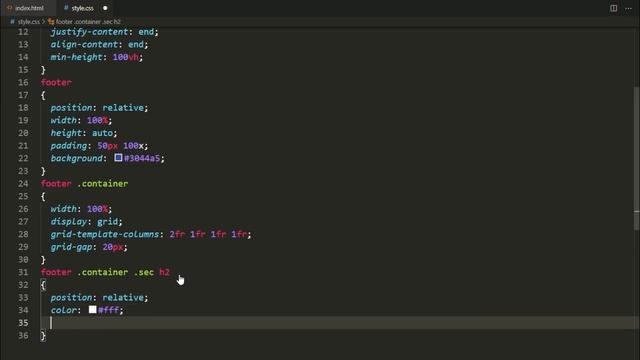Click the unsaved dot on style.css tab
Image resolution: width=640 pixels, height=360 pixels.
pyautogui.click(x=105, y=8)
